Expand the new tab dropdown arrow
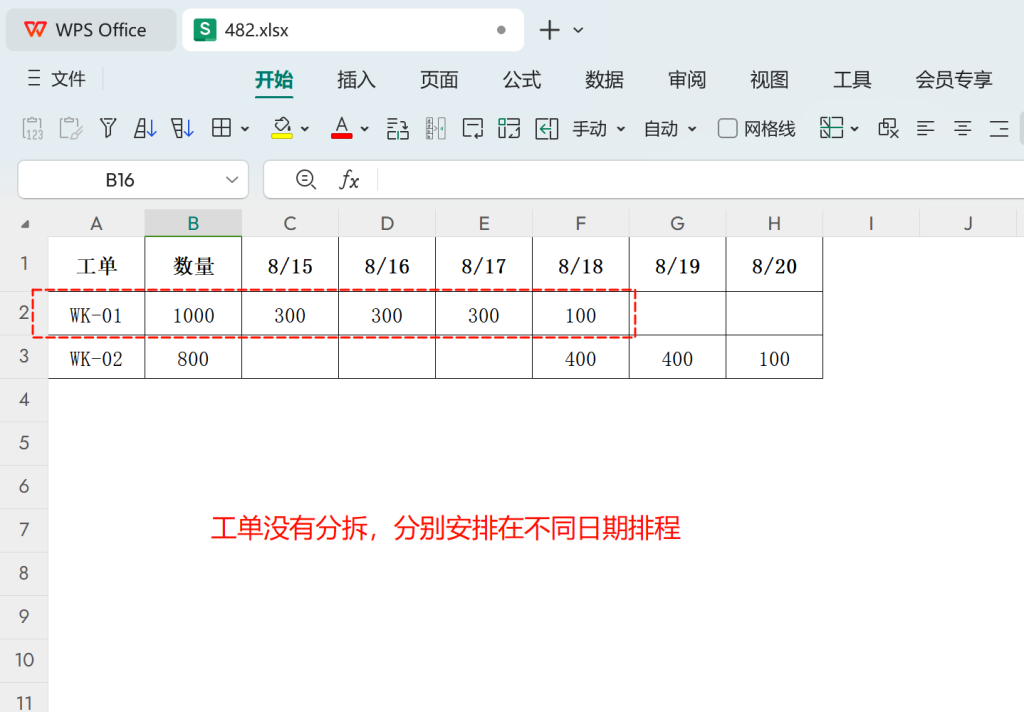 tap(579, 30)
